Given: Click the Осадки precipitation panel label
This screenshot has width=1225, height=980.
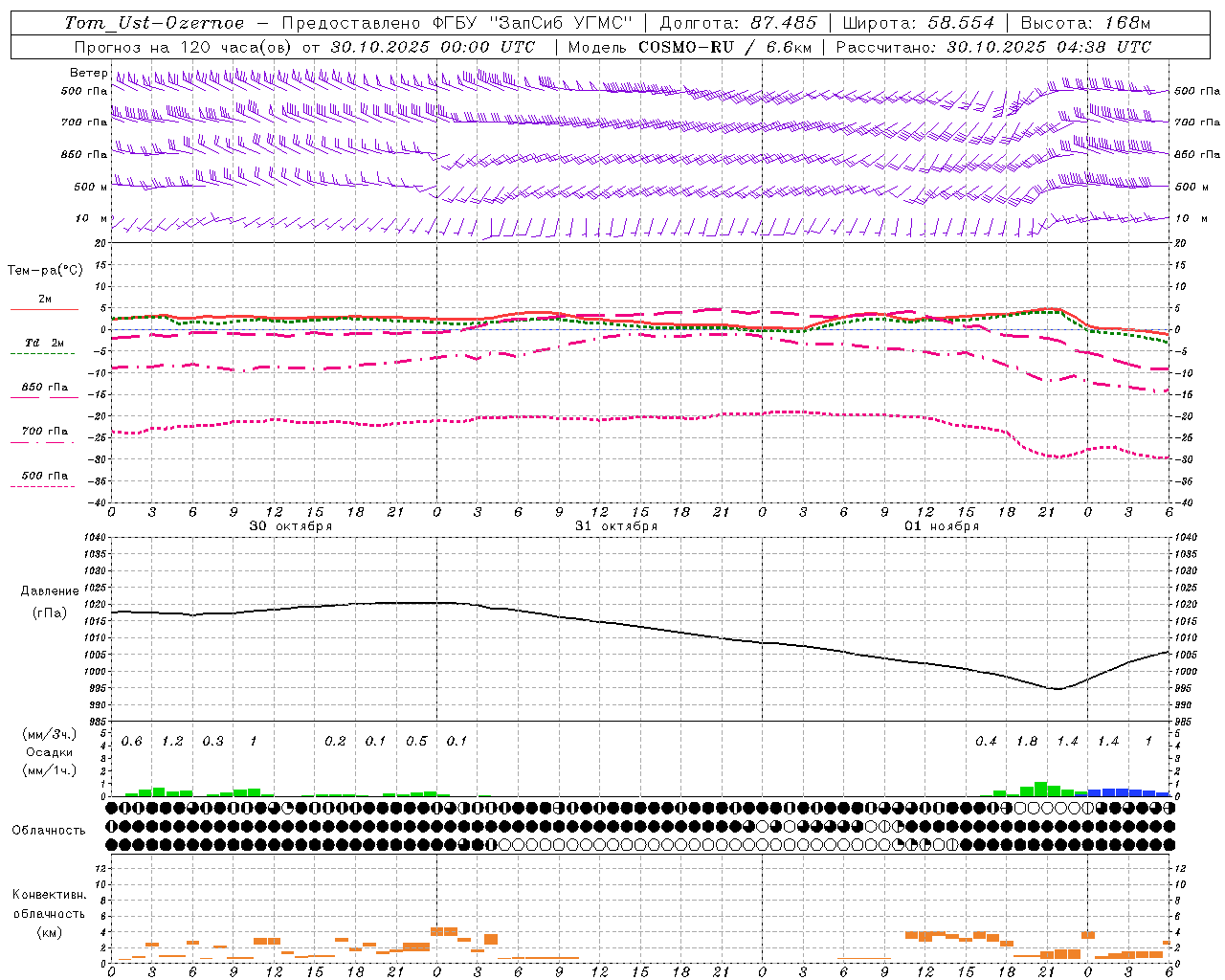Looking at the screenshot, I should click(50, 752).
